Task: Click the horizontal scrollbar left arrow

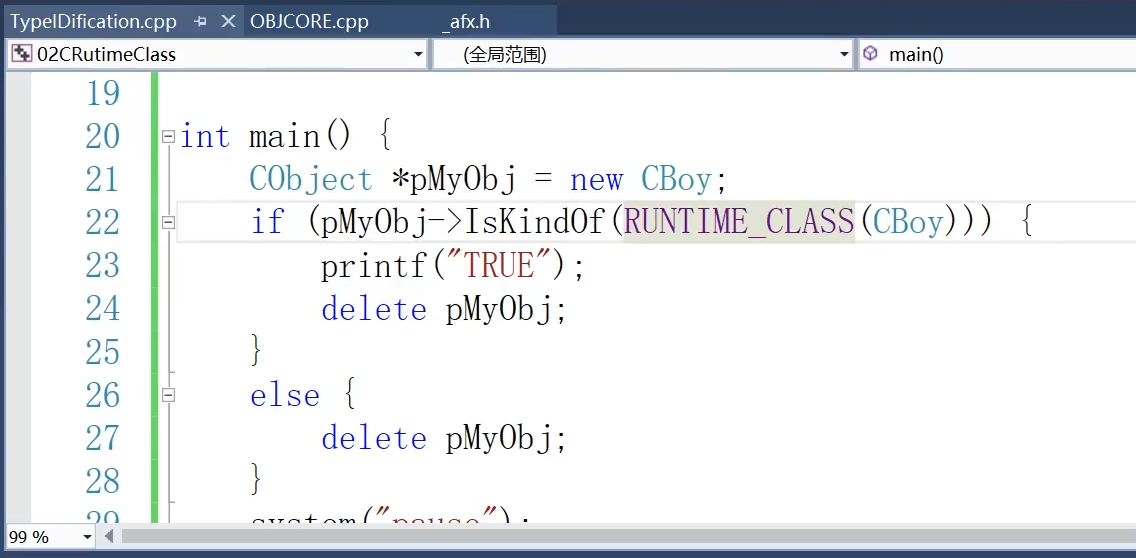Action: (109, 537)
